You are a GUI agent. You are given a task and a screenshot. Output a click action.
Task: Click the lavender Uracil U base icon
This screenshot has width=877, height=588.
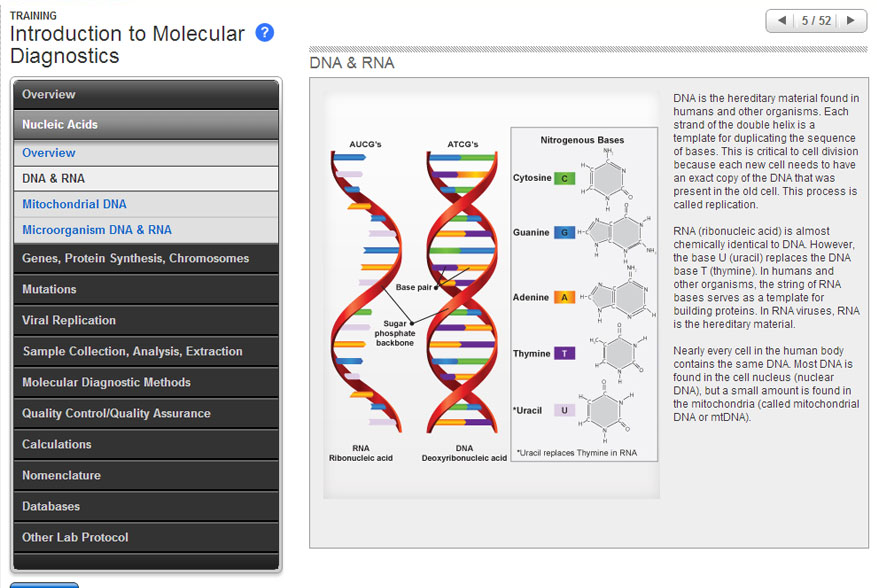(x=565, y=410)
